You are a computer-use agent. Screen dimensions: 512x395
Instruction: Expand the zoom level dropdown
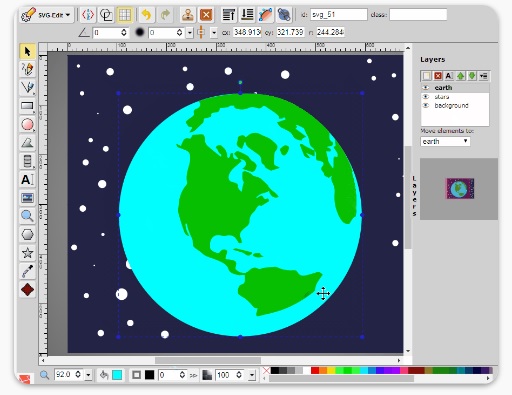[88, 375]
